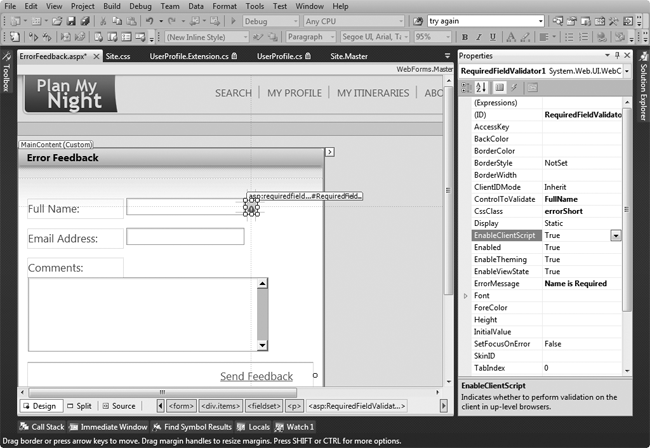Open the Toolbox side tab
The height and width of the screenshot is (448, 650).
coord(6,73)
